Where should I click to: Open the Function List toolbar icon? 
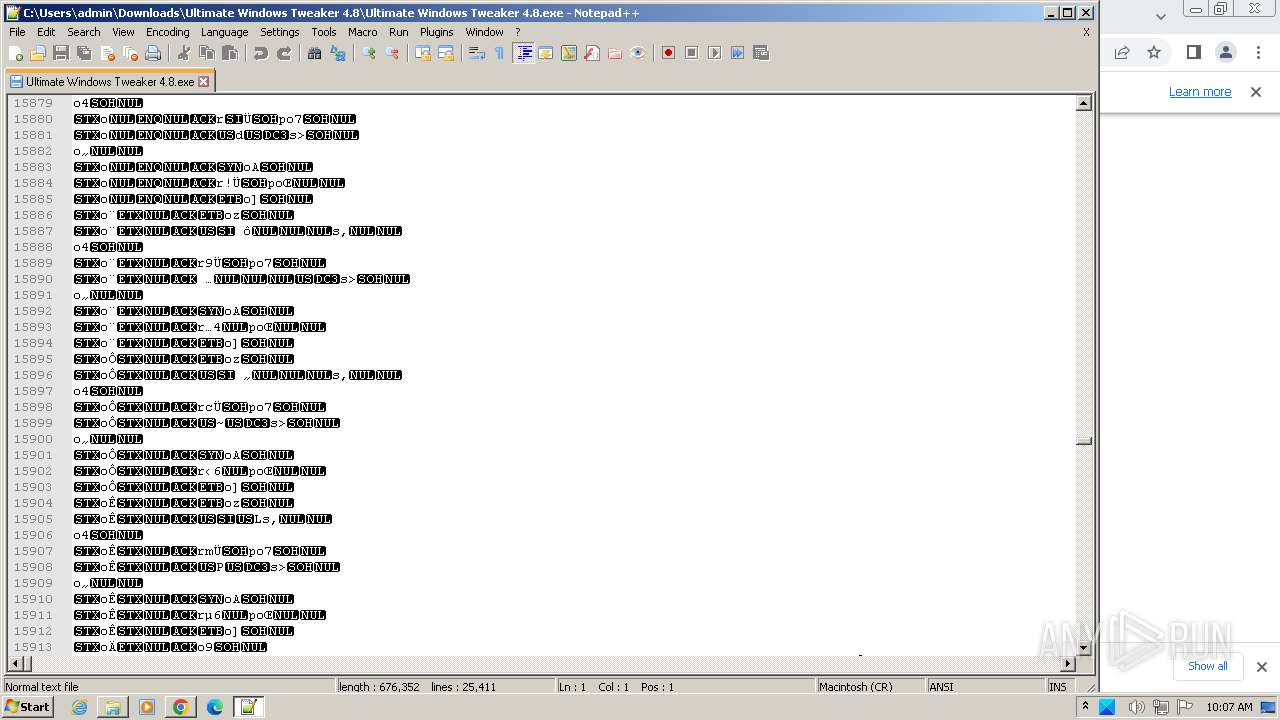(x=592, y=53)
